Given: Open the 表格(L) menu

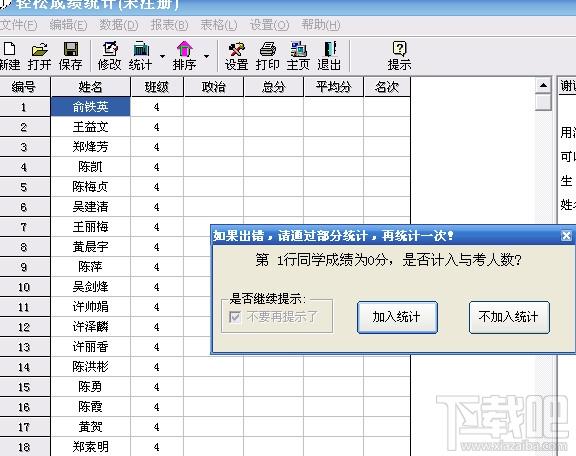Looking at the screenshot, I should click(219, 25).
